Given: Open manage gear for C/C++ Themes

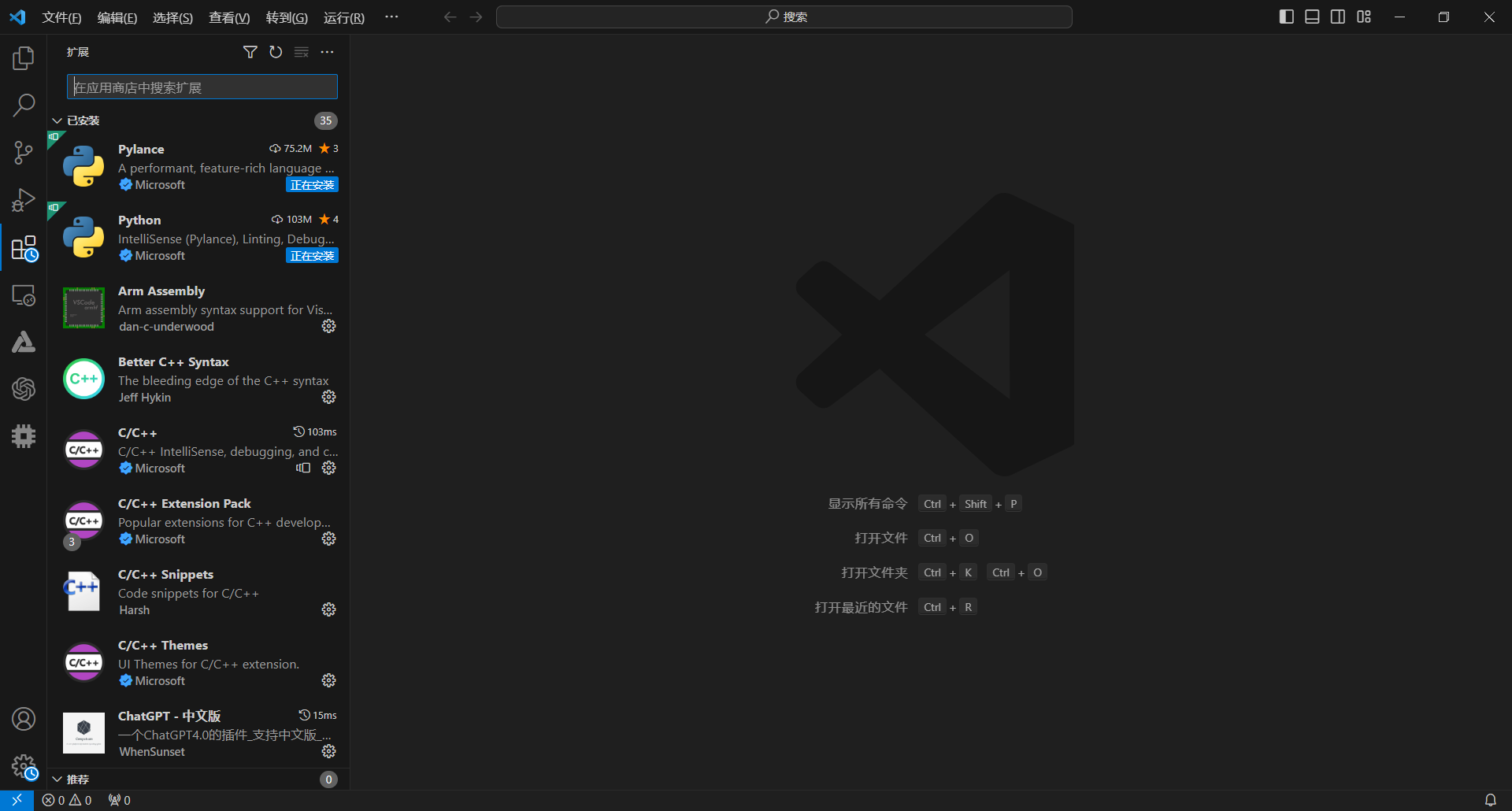Looking at the screenshot, I should click(329, 680).
